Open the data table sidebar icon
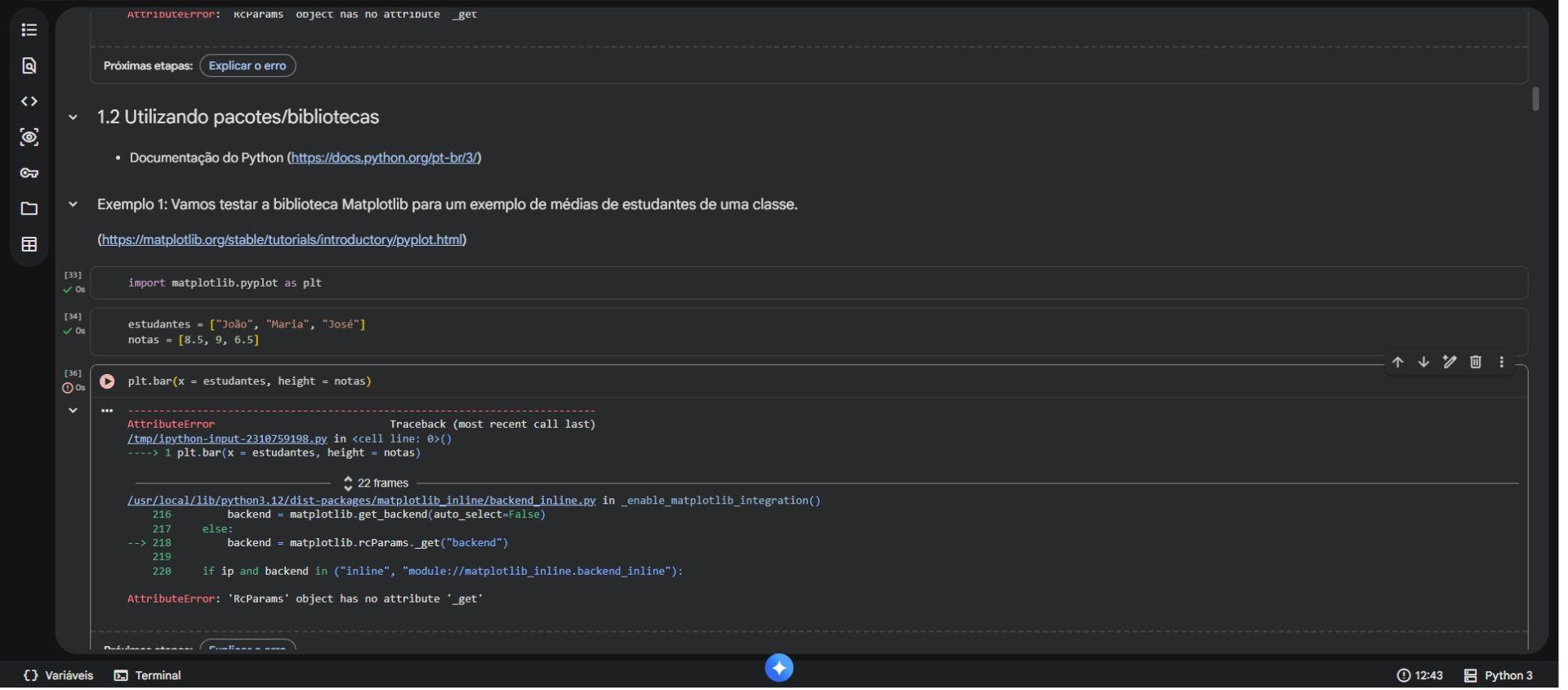The height and width of the screenshot is (690, 1568). point(29,245)
